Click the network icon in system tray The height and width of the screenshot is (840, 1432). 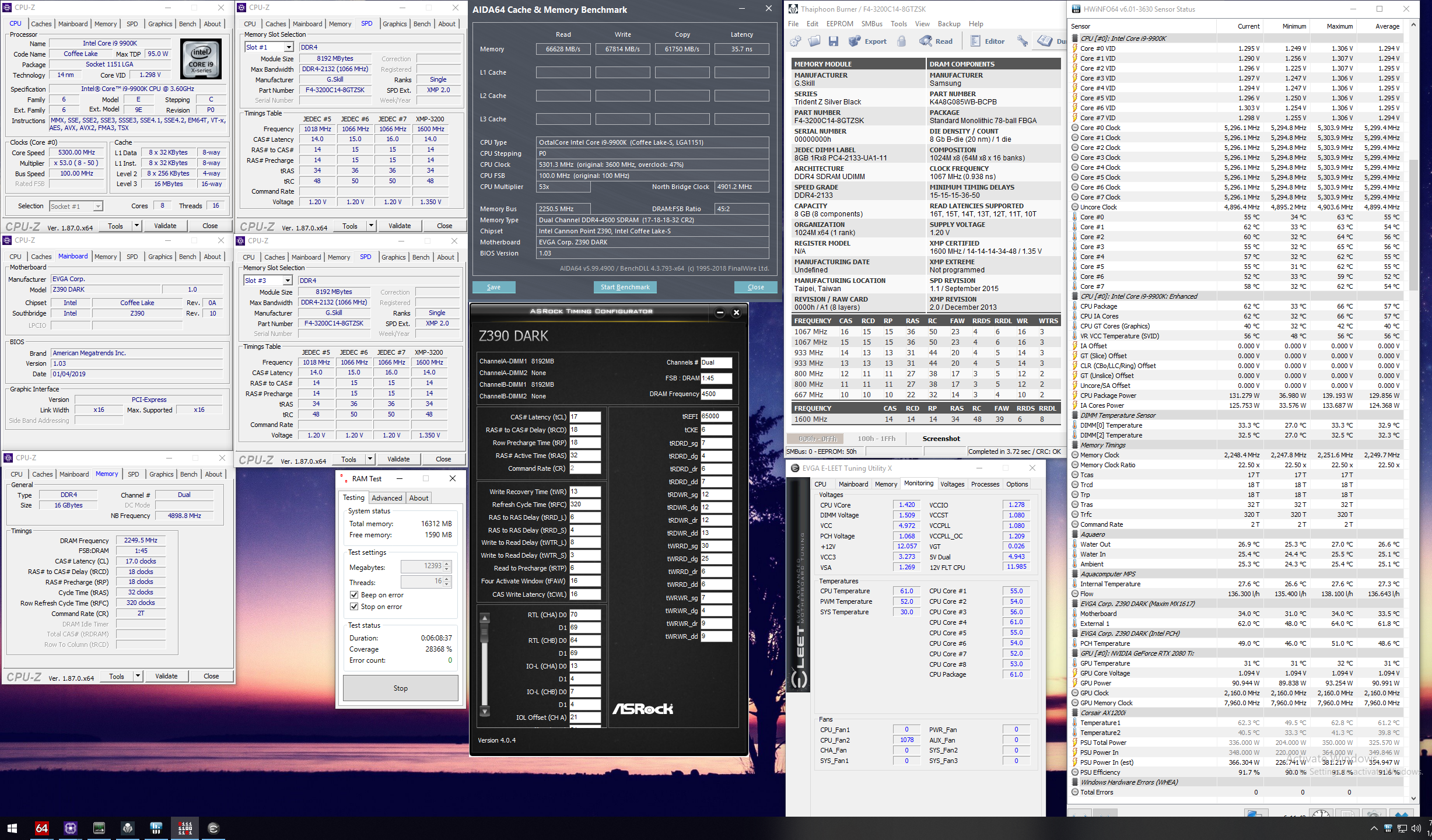pyautogui.click(x=1402, y=828)
